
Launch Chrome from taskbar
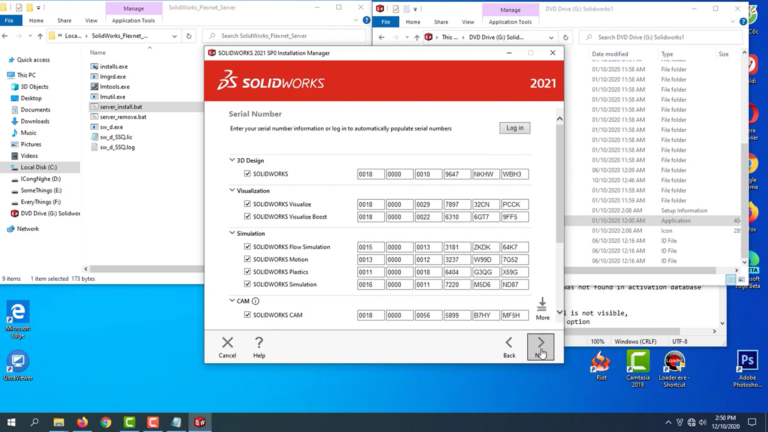[106, 422]
